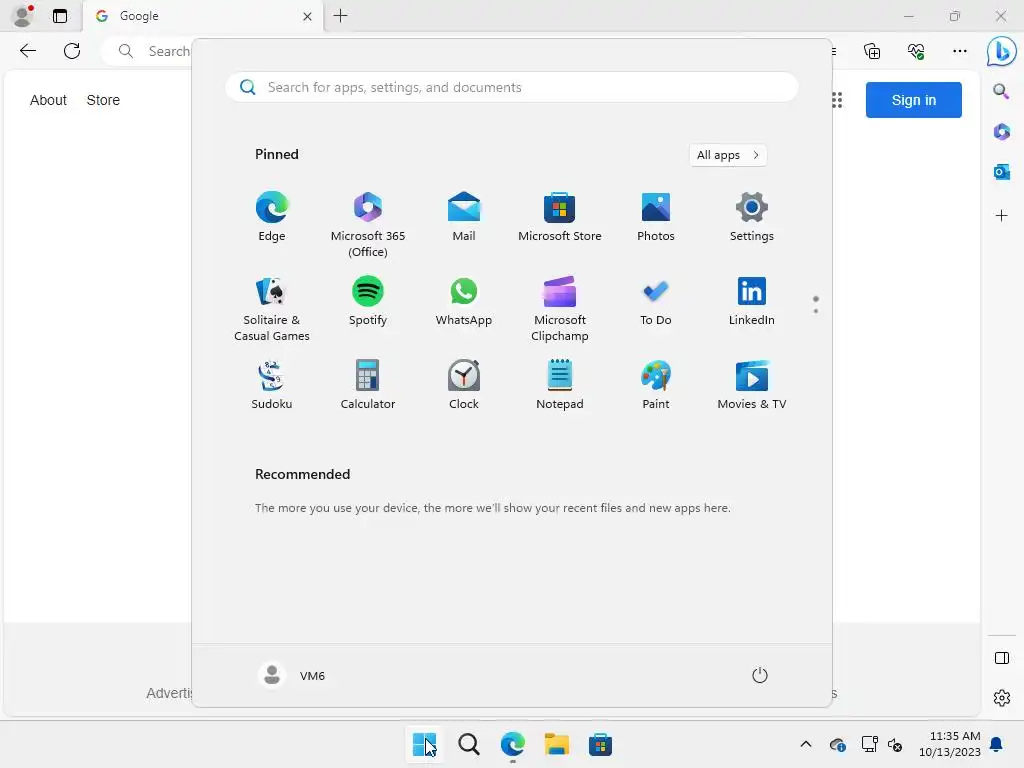Screen dimensions: 1024x768
Task: Go to next page of pinned apps
Action: point(816,311)
